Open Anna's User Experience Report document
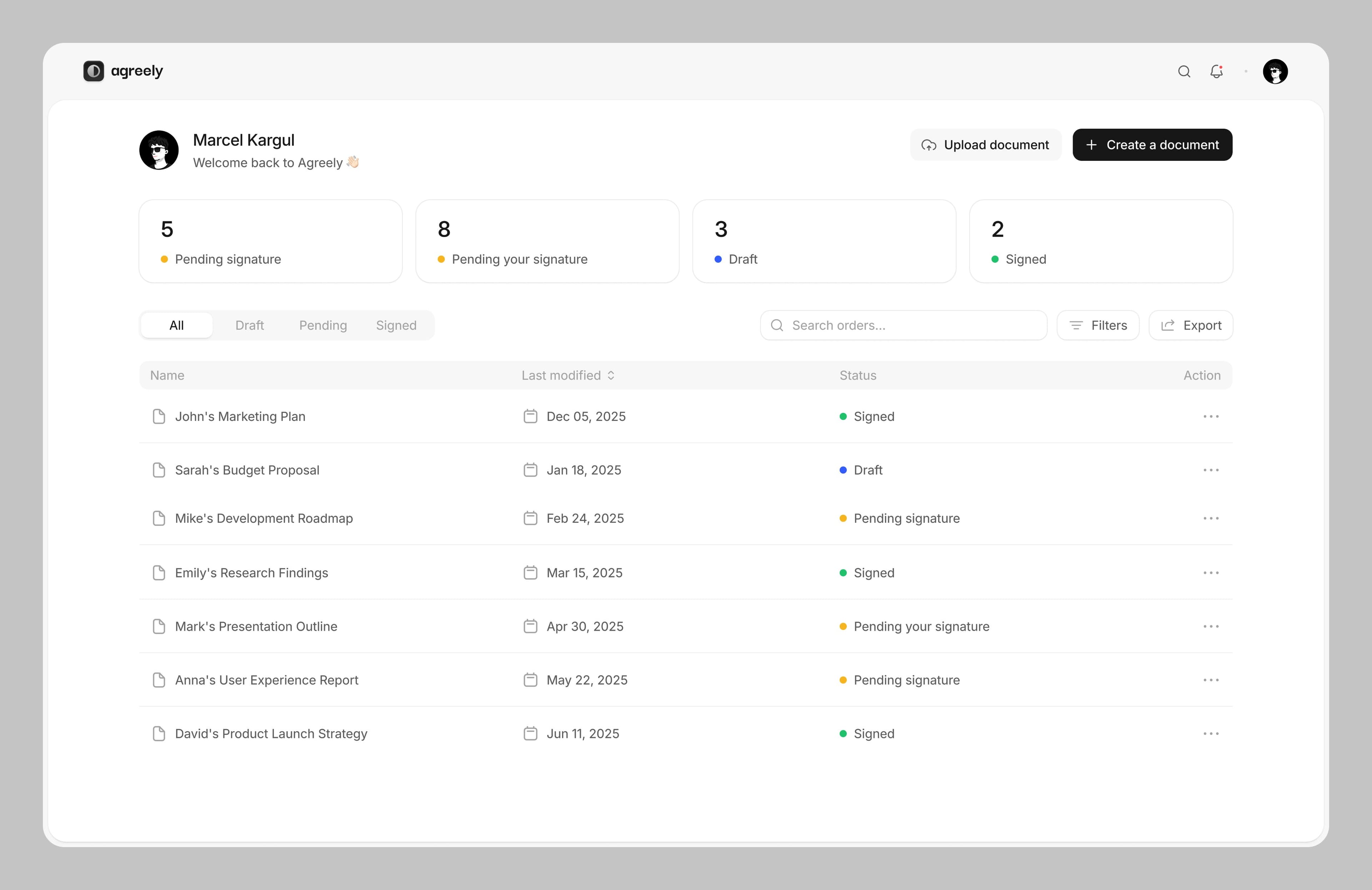 point(266,680)
